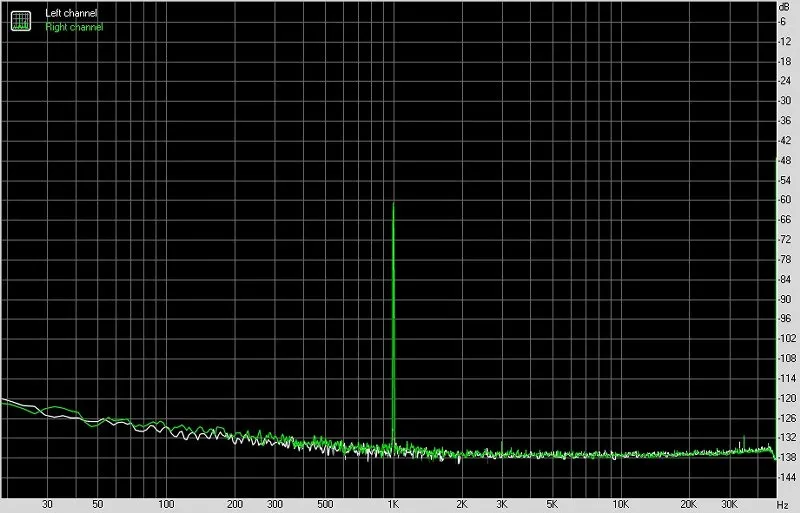Click the 5K frequency axis label
The height and width of the screenshot is (513, 800).
tap(552, 504)
